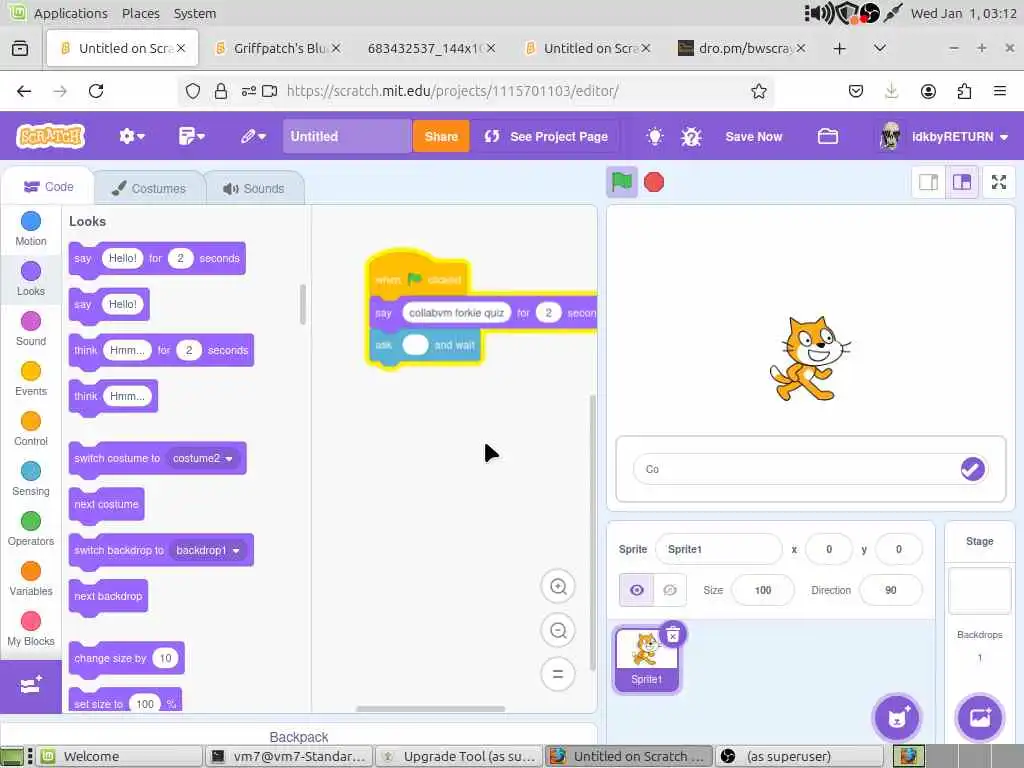
Task: Reload the browser page
Action: tap(96, 91)
